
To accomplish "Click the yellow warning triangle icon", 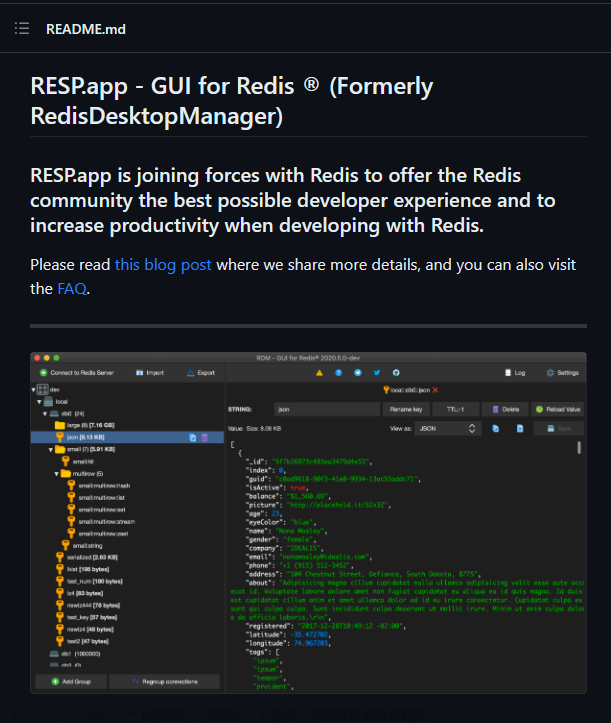I will pyautogui.click(x=319, y=373).
